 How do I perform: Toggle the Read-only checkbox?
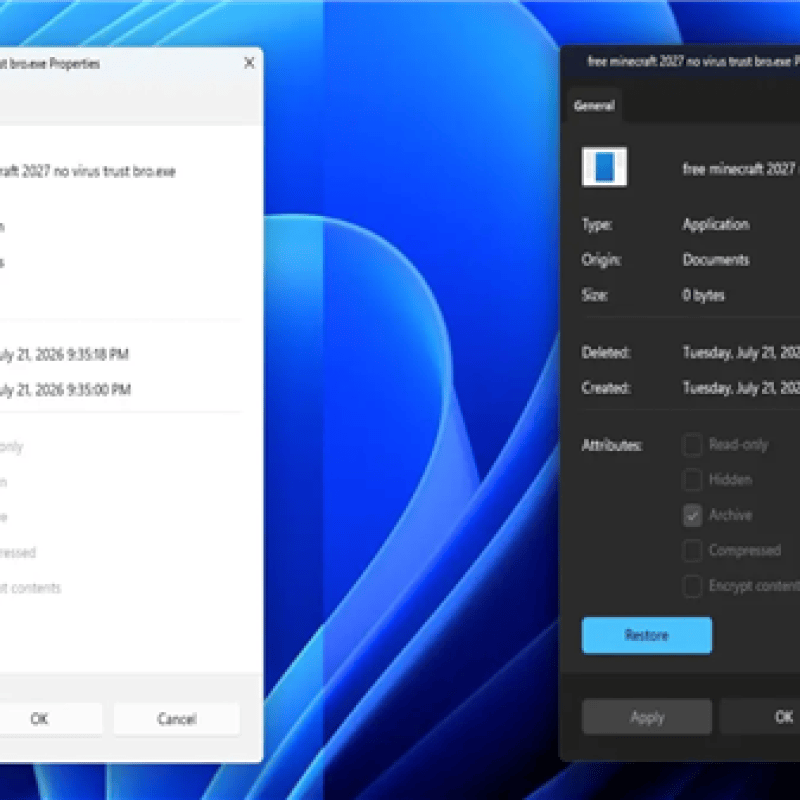(x=692, y=444)
